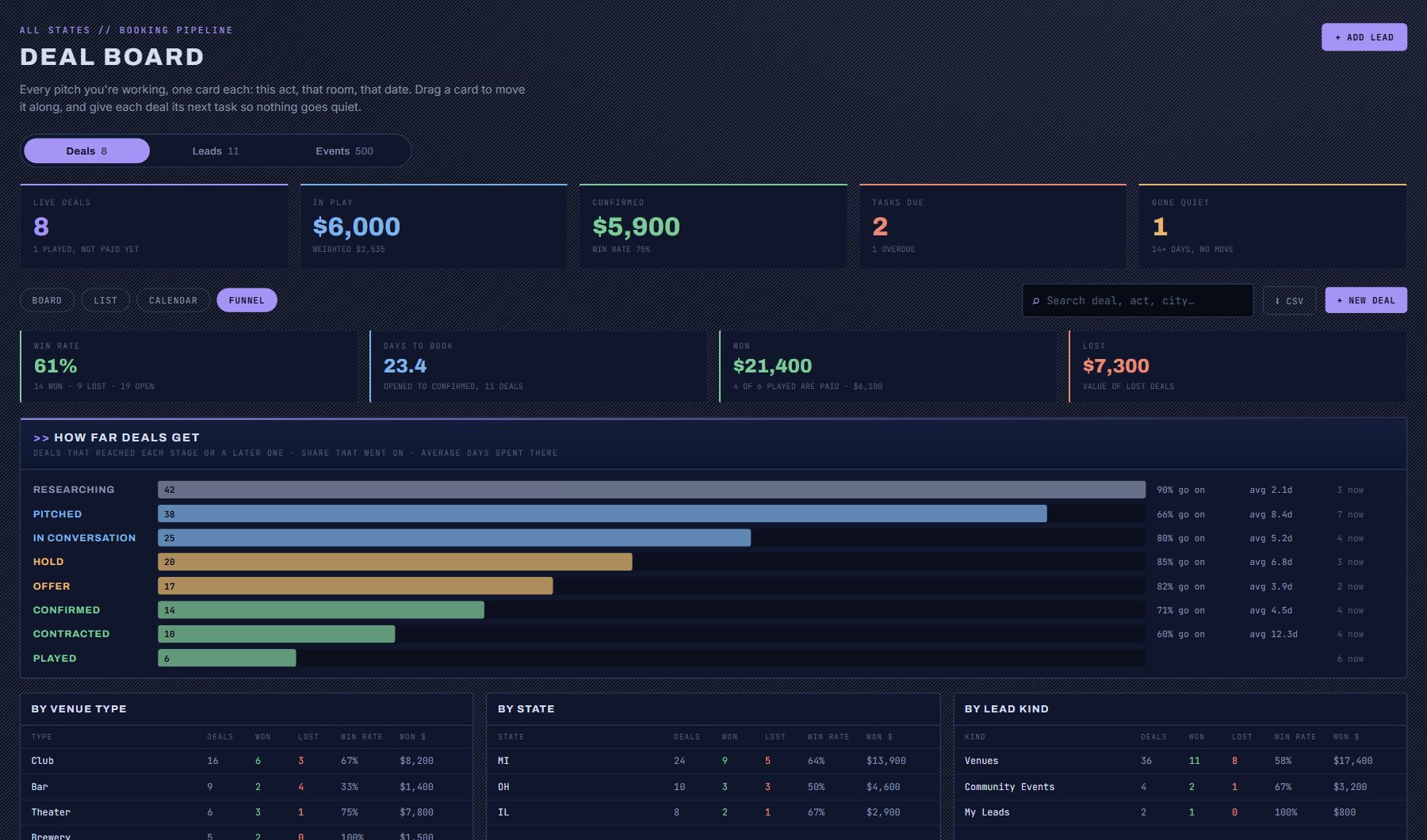Click the Won $21,400 value
Image resolution: width=1427 pixels, height=840 pixels.
[773, 366]
